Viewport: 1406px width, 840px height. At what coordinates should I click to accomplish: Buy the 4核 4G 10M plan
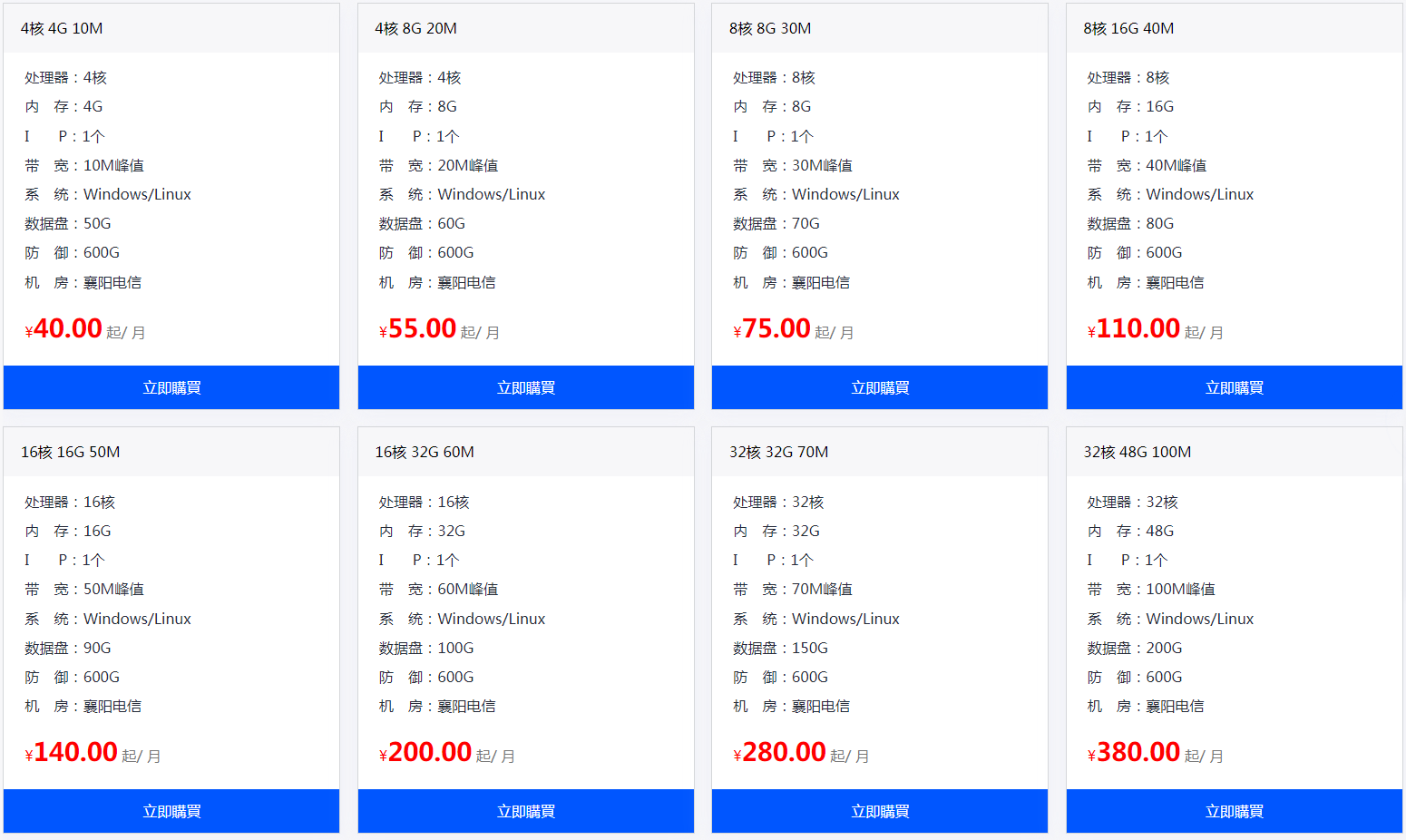click(x=171, y=387)
